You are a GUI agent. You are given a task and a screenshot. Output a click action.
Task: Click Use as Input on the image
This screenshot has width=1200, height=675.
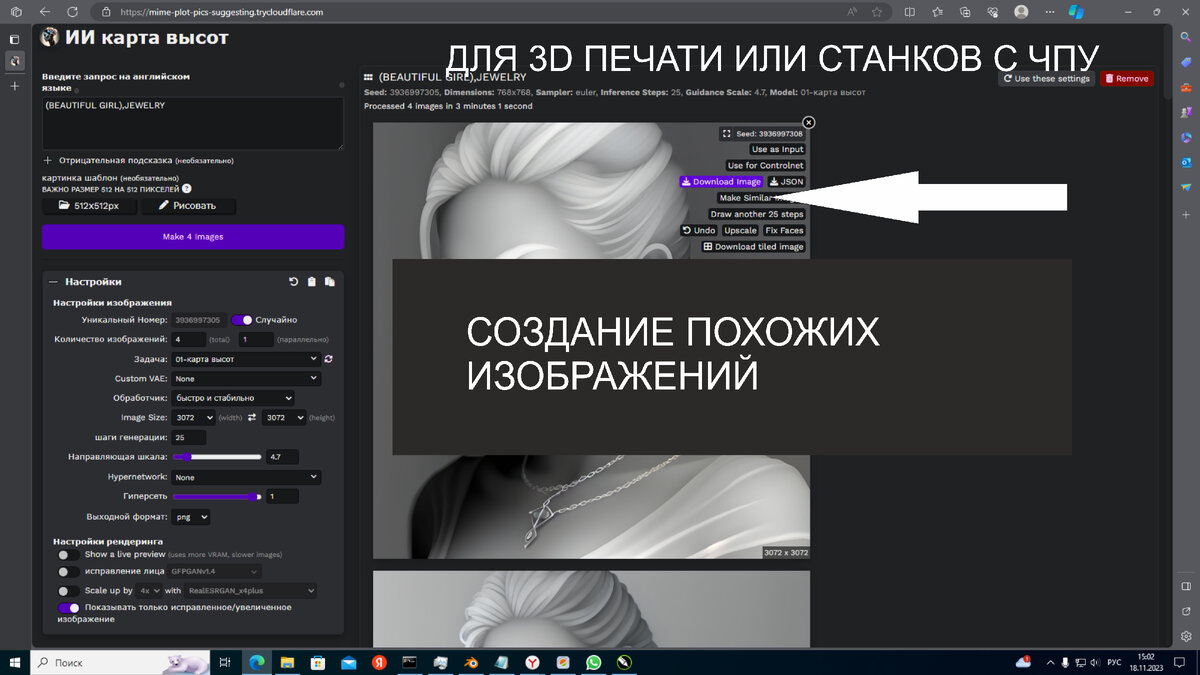[777, 149]
